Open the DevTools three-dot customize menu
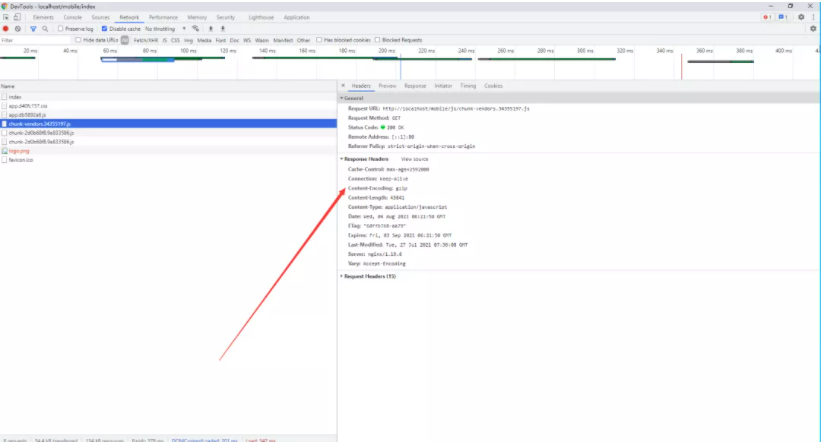This screenshot has height=448, width=823. point(814,17)
